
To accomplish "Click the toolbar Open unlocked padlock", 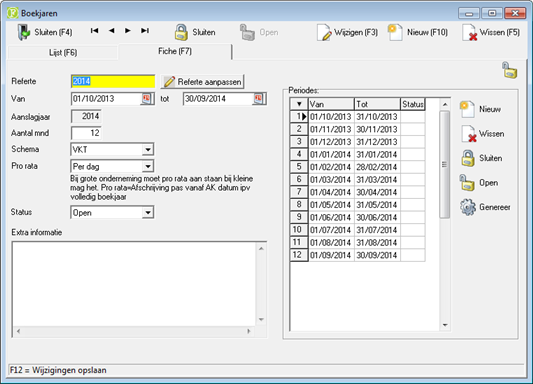I will [x=247, y=33].
